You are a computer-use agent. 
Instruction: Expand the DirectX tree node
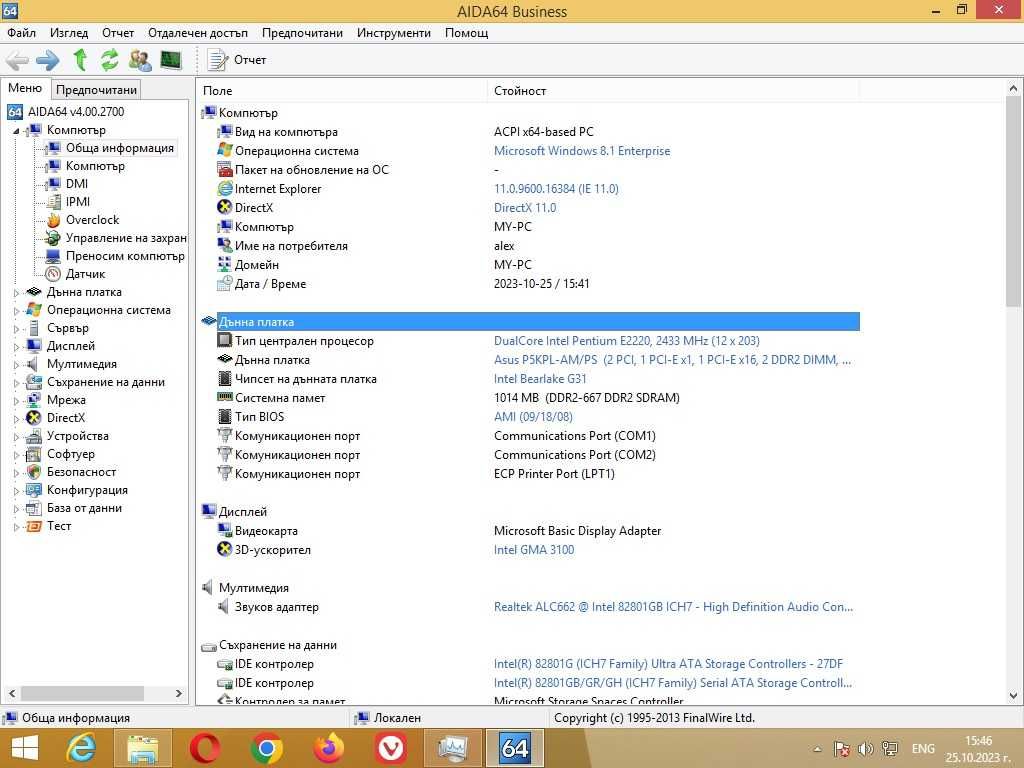pos(16,419)
